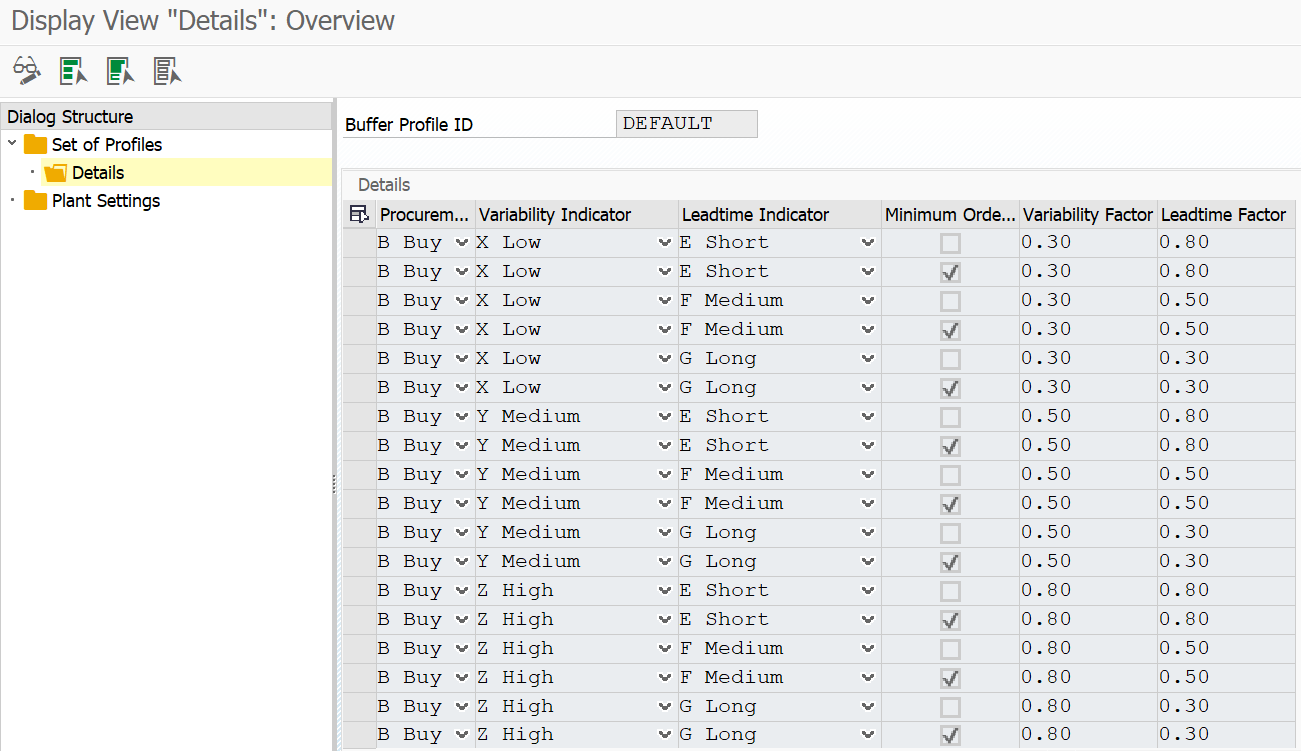Click the Minimum Orde... column header

coord(950,214)
